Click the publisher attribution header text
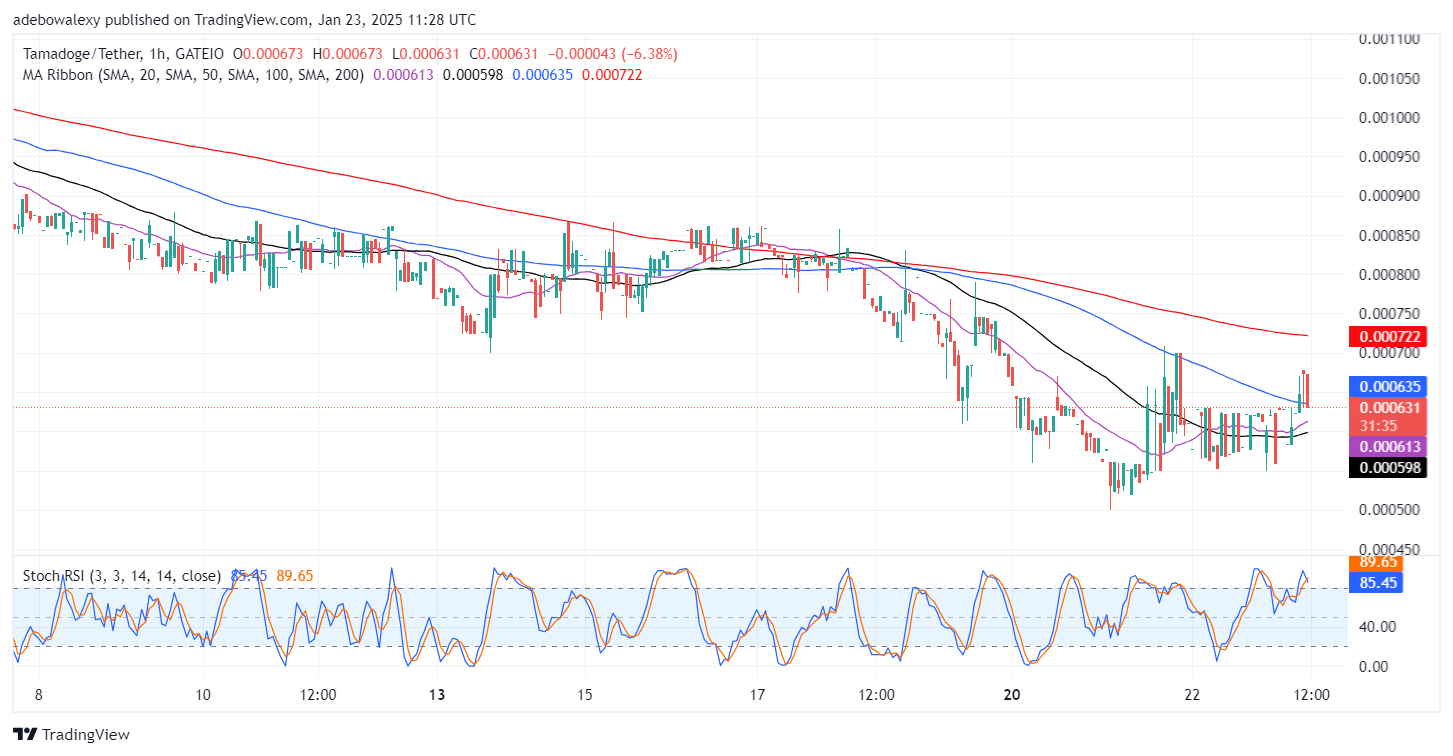This screenshot has height=756, width=1453. pyautogui.click(x=245, y=20)
